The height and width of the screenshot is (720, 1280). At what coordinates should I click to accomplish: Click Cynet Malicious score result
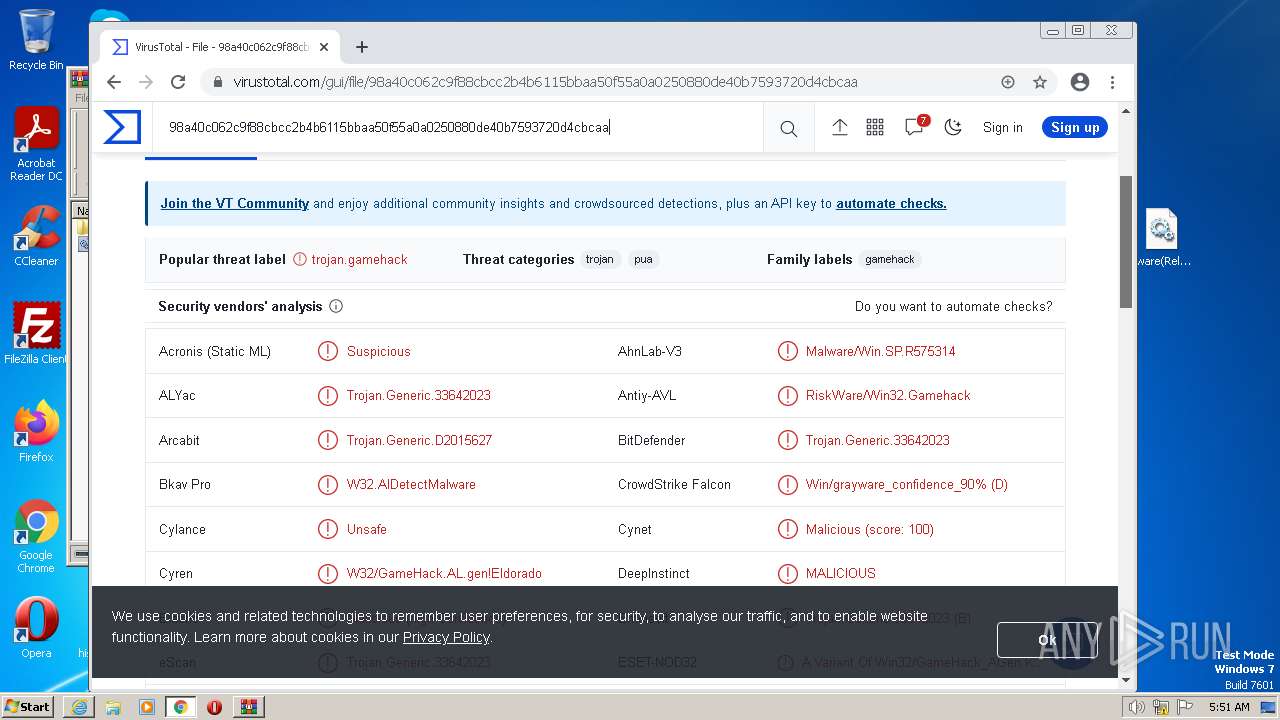[869, 529]
